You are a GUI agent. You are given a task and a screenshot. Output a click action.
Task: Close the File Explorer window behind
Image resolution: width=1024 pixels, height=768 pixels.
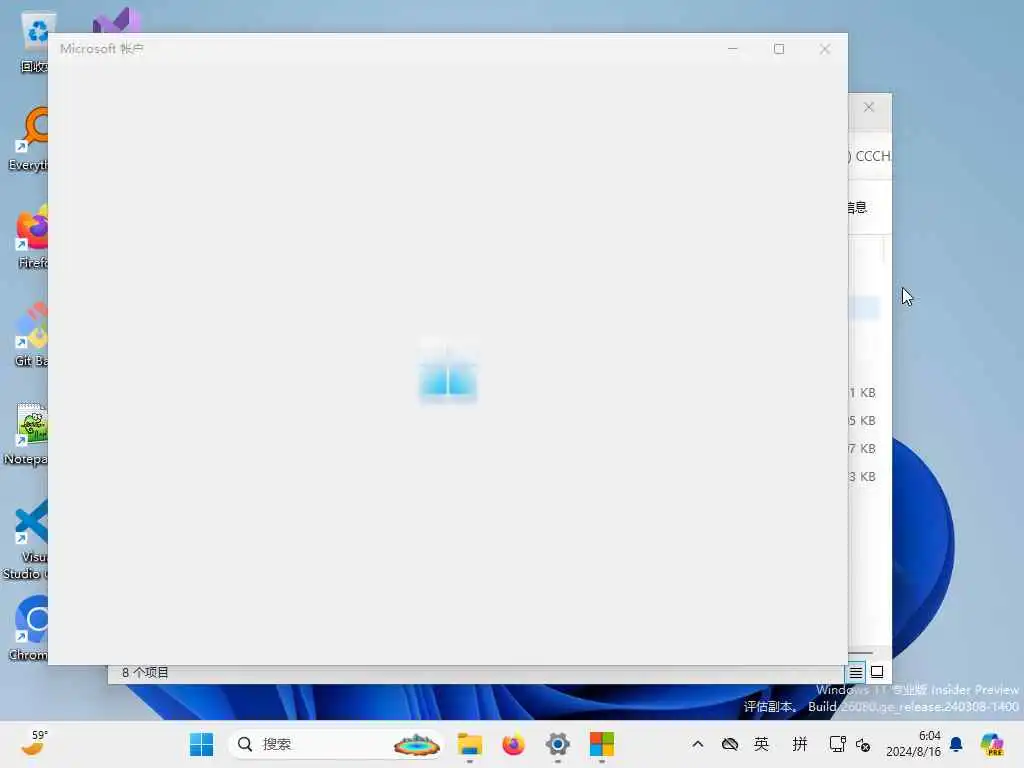869,107
